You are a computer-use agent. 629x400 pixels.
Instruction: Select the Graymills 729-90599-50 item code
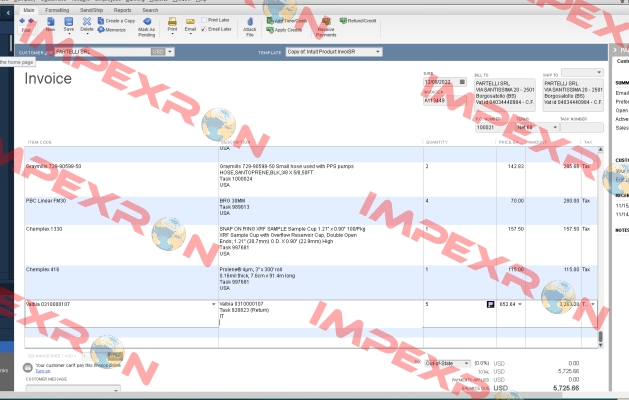[53, 166]
